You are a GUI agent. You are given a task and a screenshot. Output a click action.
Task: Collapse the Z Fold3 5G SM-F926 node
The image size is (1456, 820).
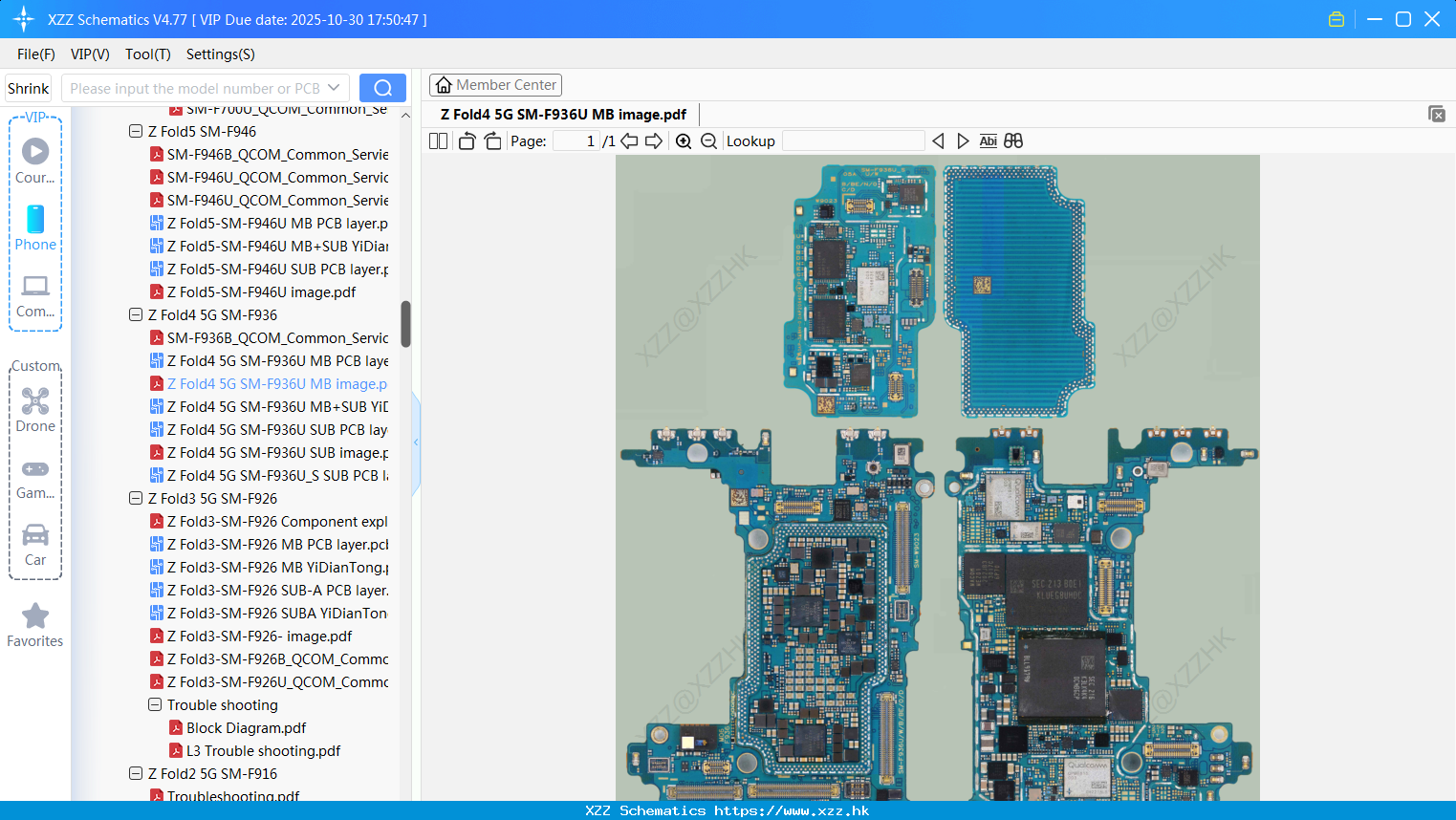click(136, 498)
